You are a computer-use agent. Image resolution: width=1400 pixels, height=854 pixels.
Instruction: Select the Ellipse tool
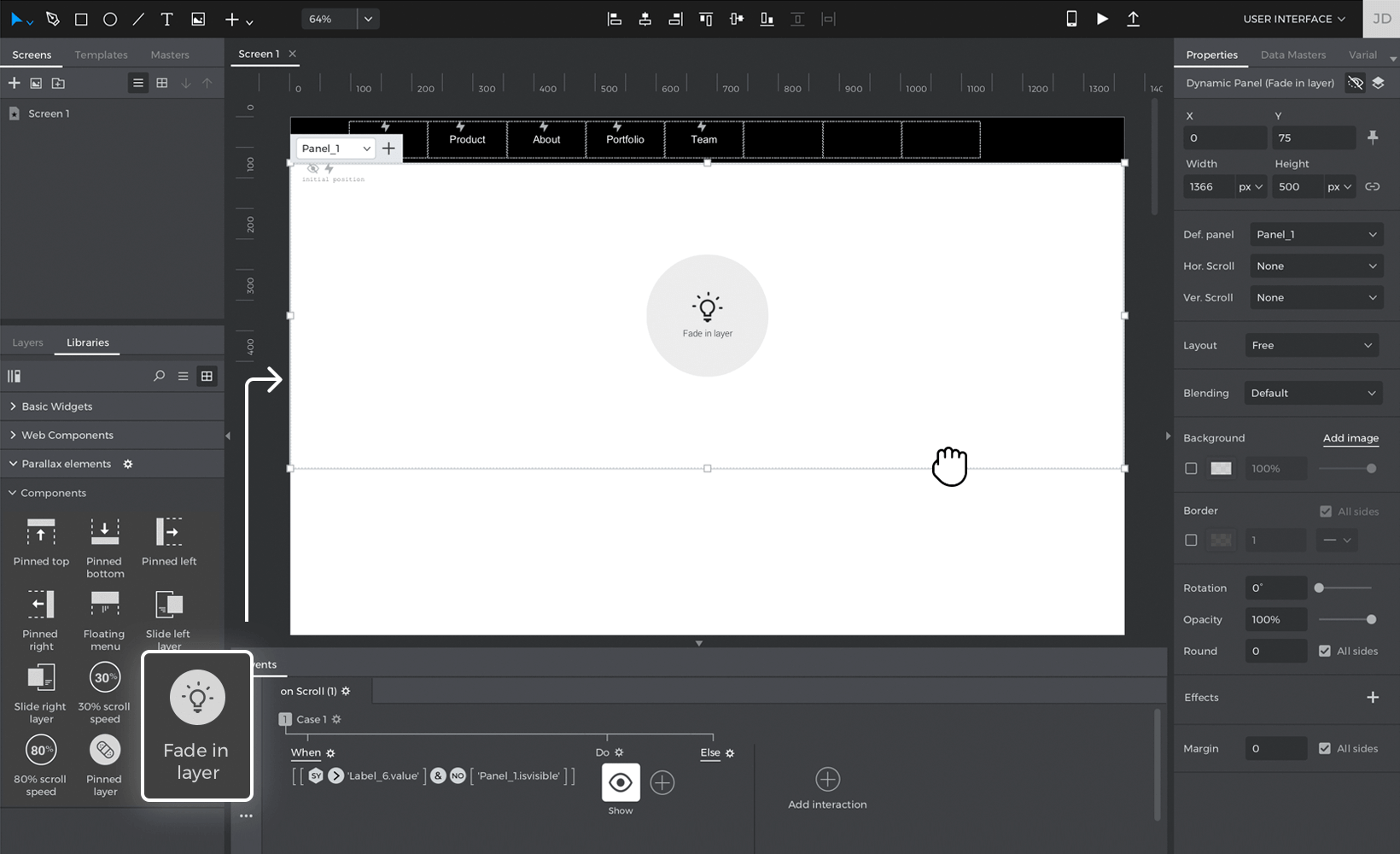click(x=110, y=19)
